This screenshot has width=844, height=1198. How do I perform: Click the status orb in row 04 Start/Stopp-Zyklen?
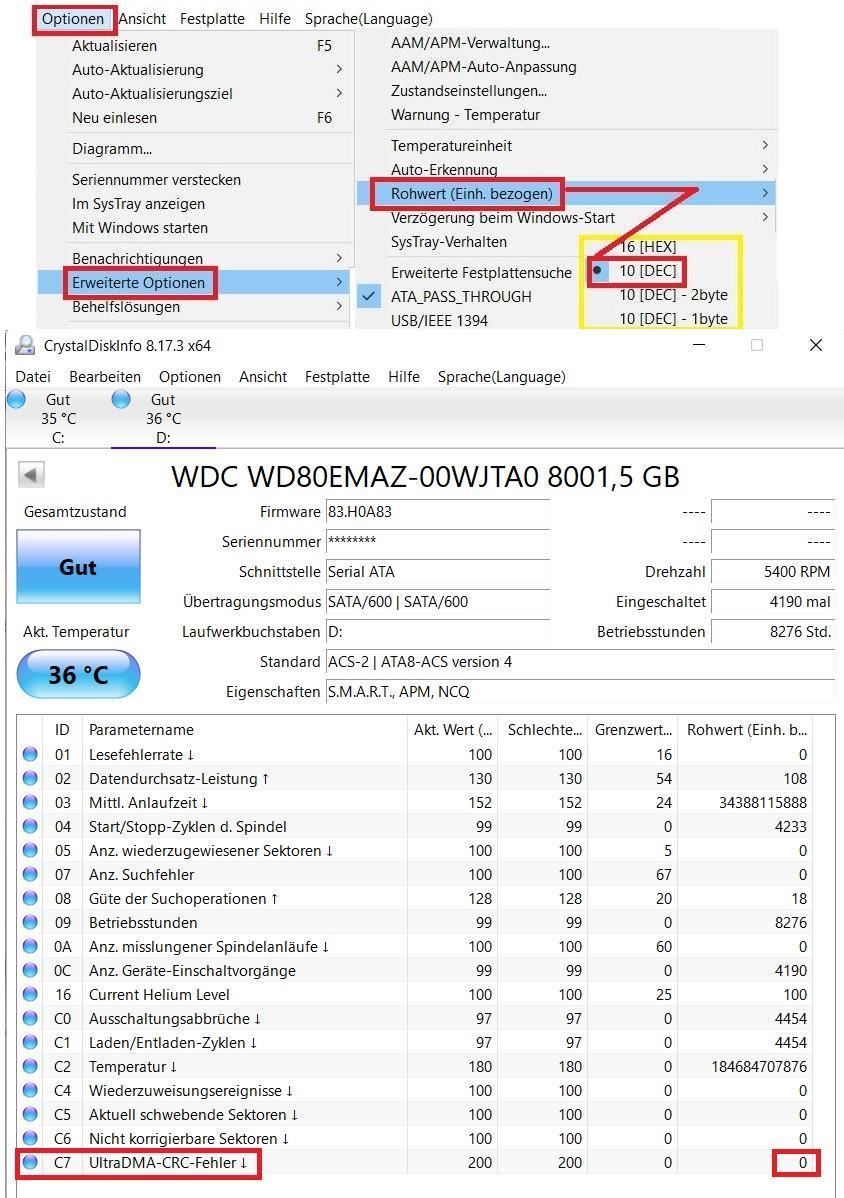(x=30, y=826)
